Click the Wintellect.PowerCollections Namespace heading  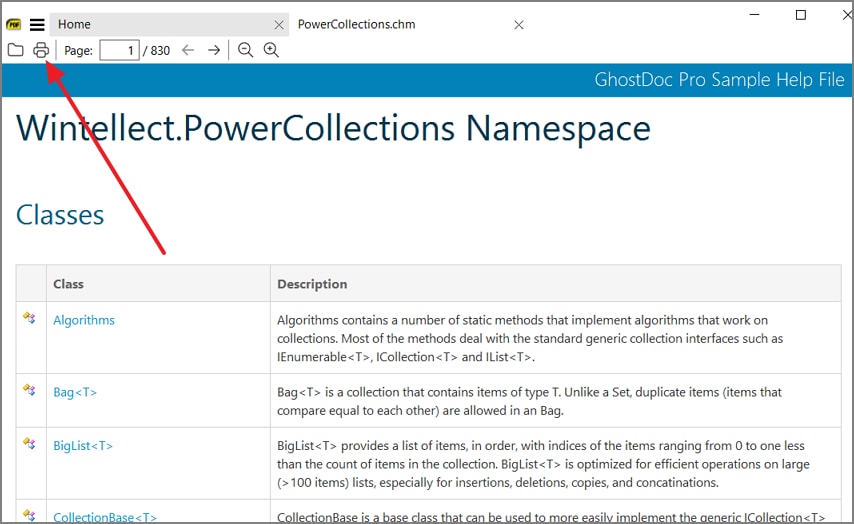tap(333, 129)
